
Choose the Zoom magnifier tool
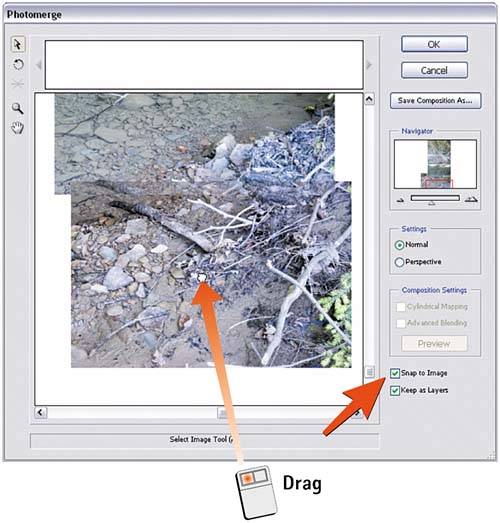coord(18,108)
